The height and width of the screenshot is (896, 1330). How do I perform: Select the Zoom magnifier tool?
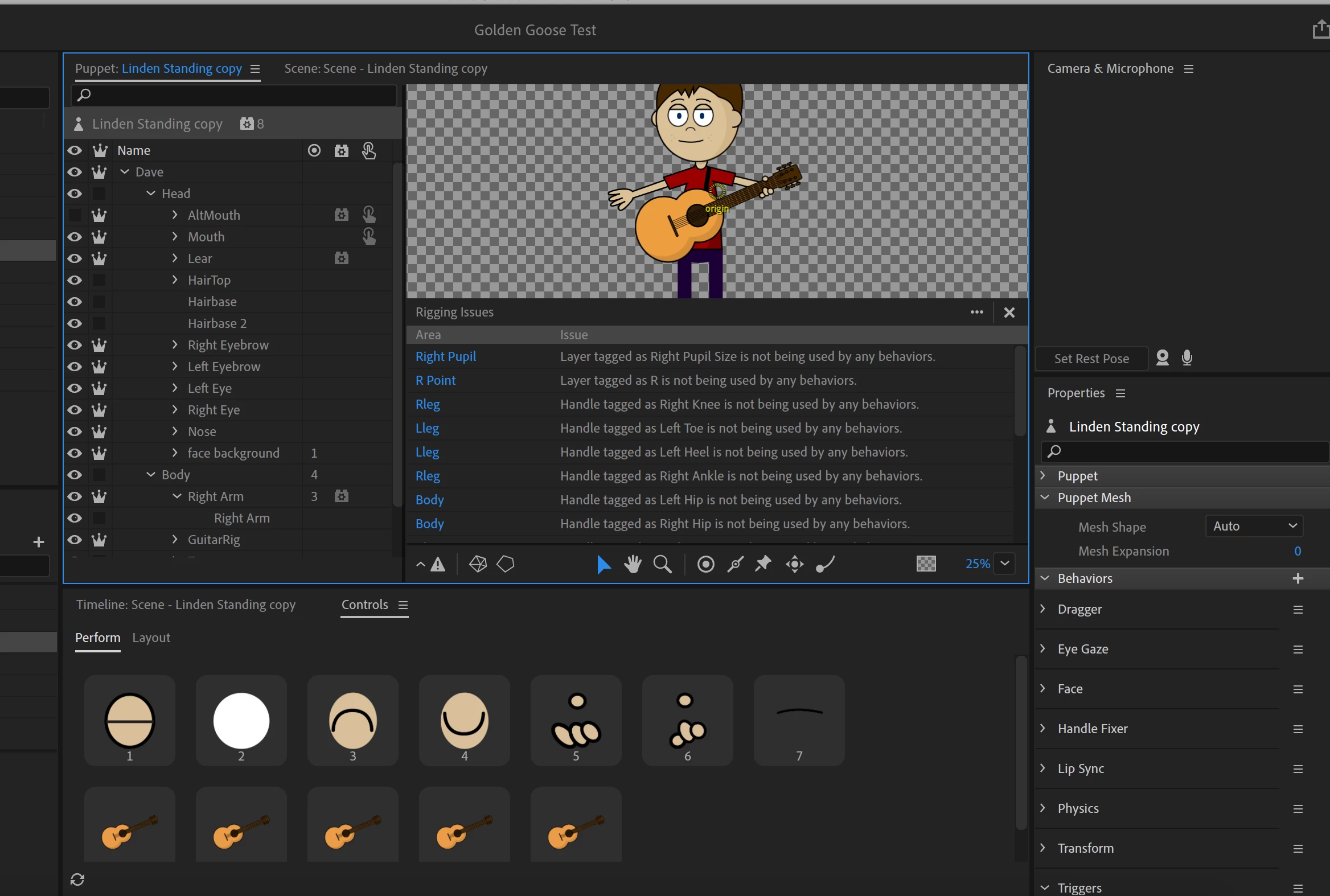tap(662, 564)
